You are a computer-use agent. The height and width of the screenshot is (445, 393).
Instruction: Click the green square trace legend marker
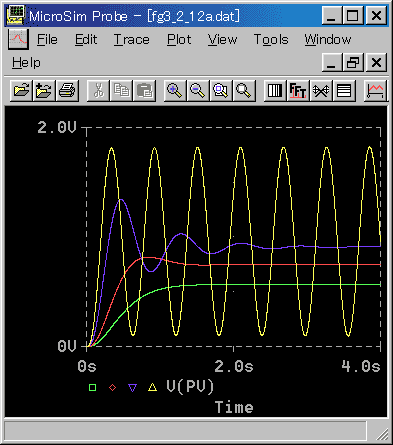93,387
